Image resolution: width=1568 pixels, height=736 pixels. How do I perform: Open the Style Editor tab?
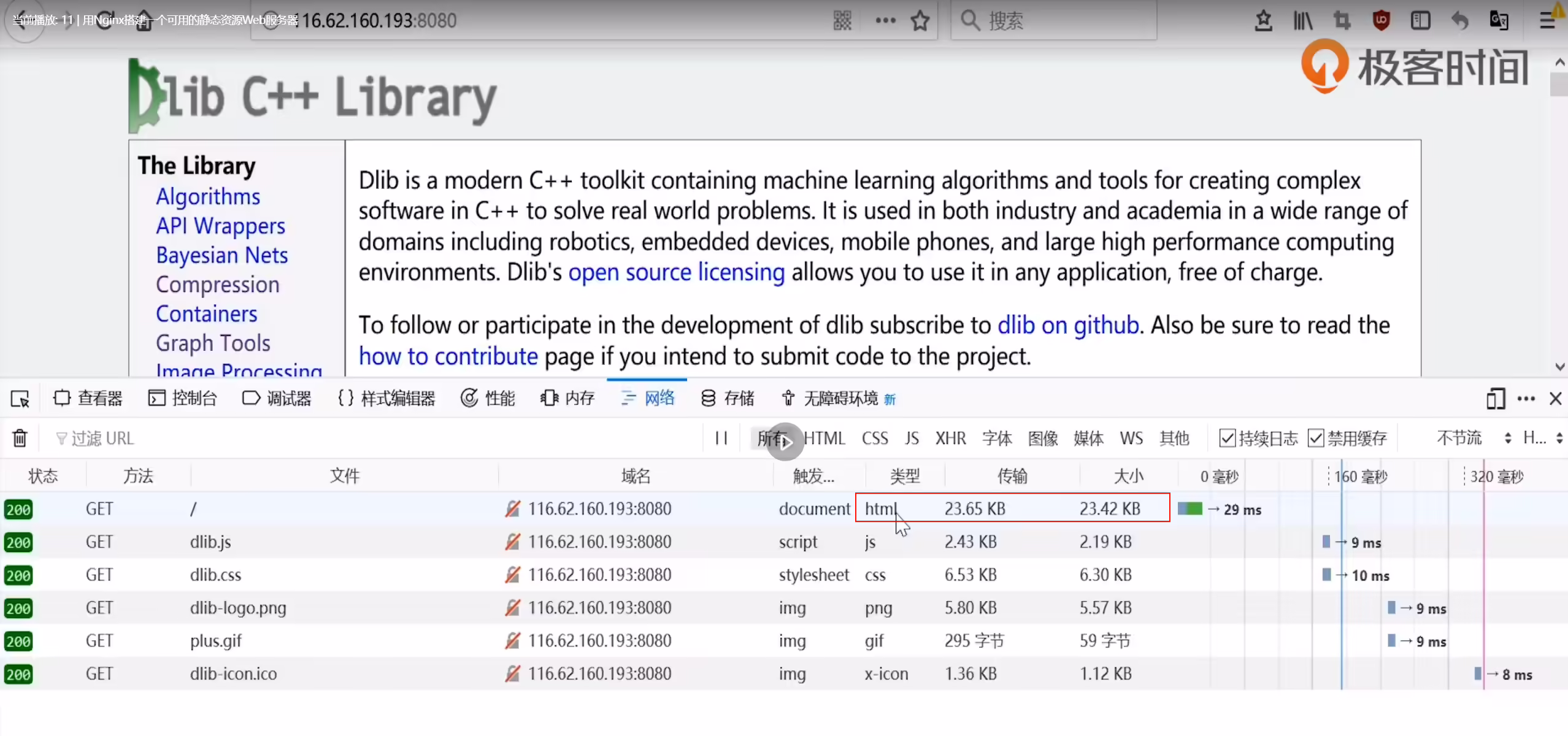[x=386, y=399]
